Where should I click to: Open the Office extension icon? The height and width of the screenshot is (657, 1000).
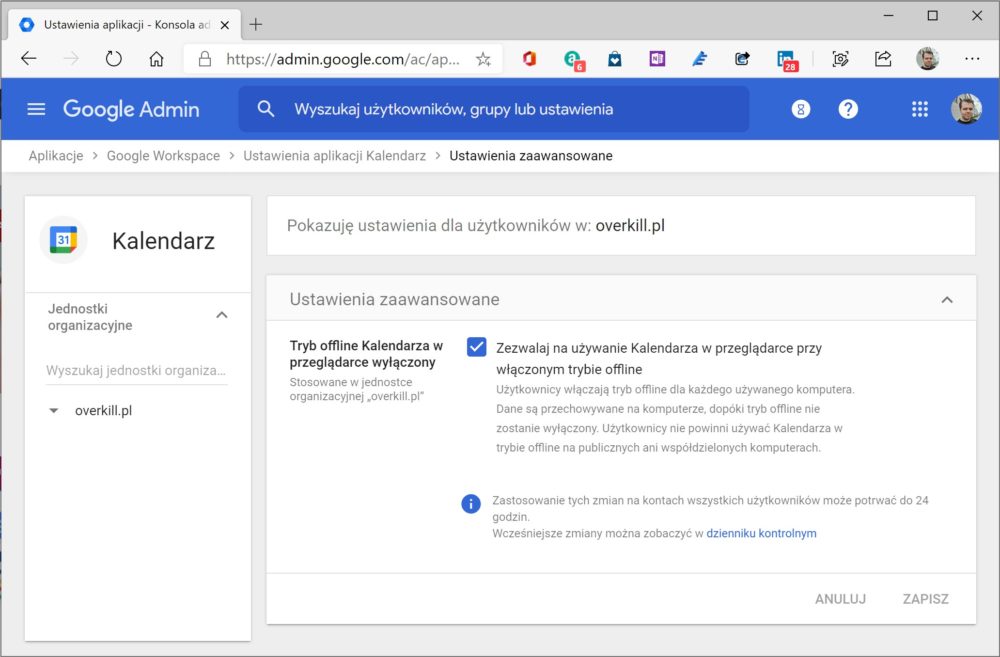(529, 59)
